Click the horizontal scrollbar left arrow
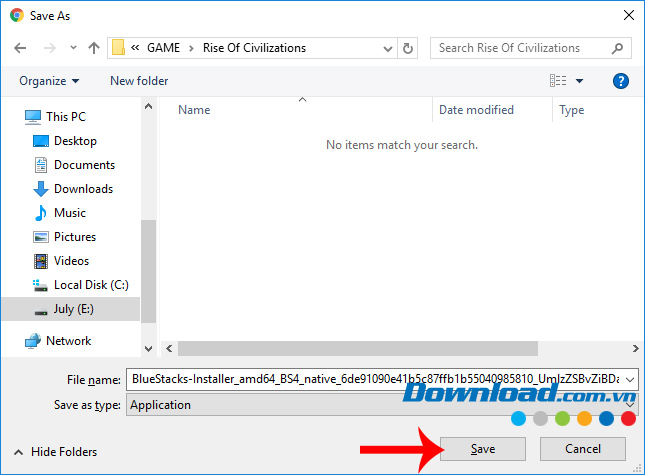 click(x=169, y=348)
